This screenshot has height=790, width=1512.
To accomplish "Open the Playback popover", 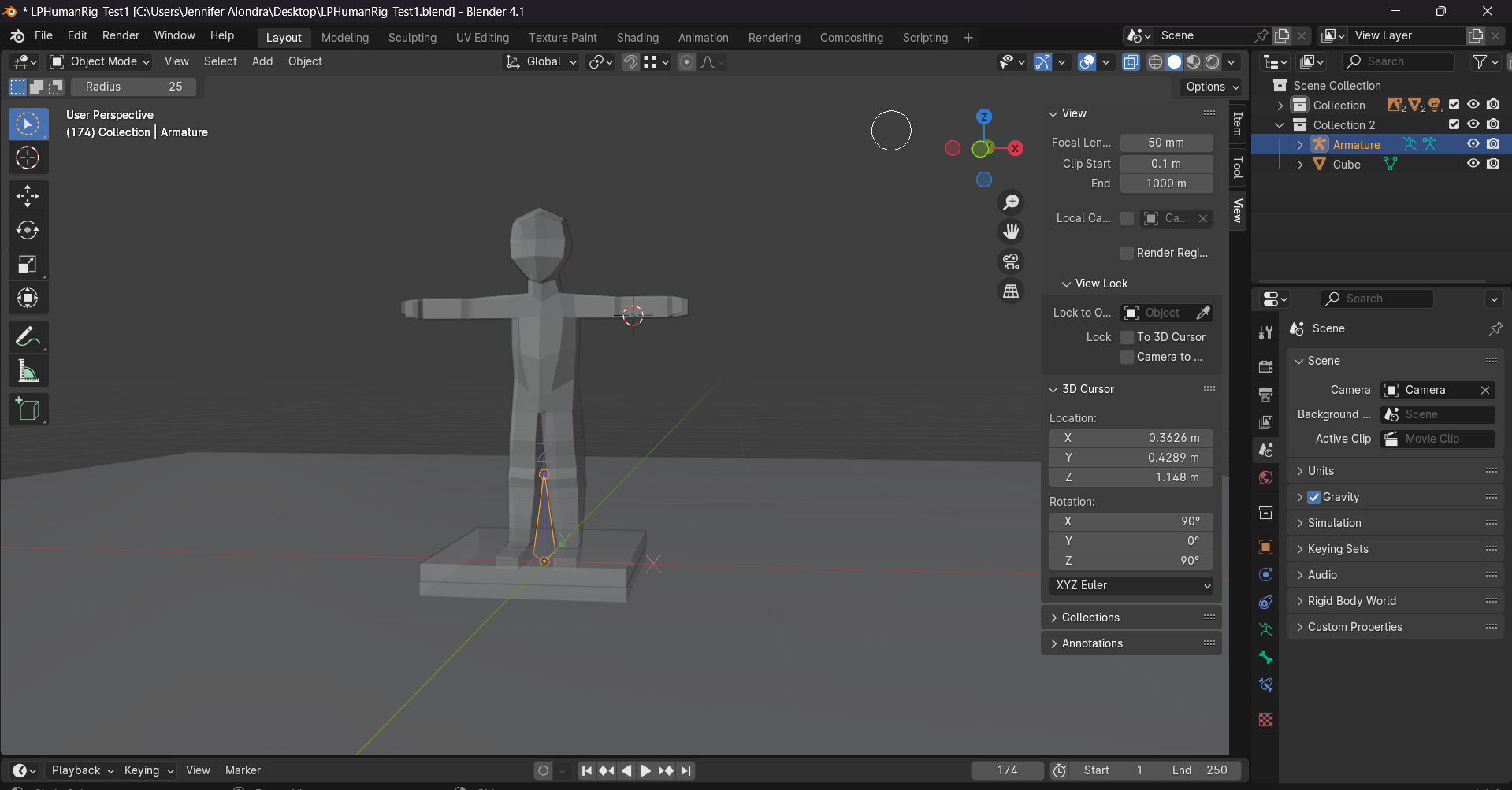I will tap(82, 770).
